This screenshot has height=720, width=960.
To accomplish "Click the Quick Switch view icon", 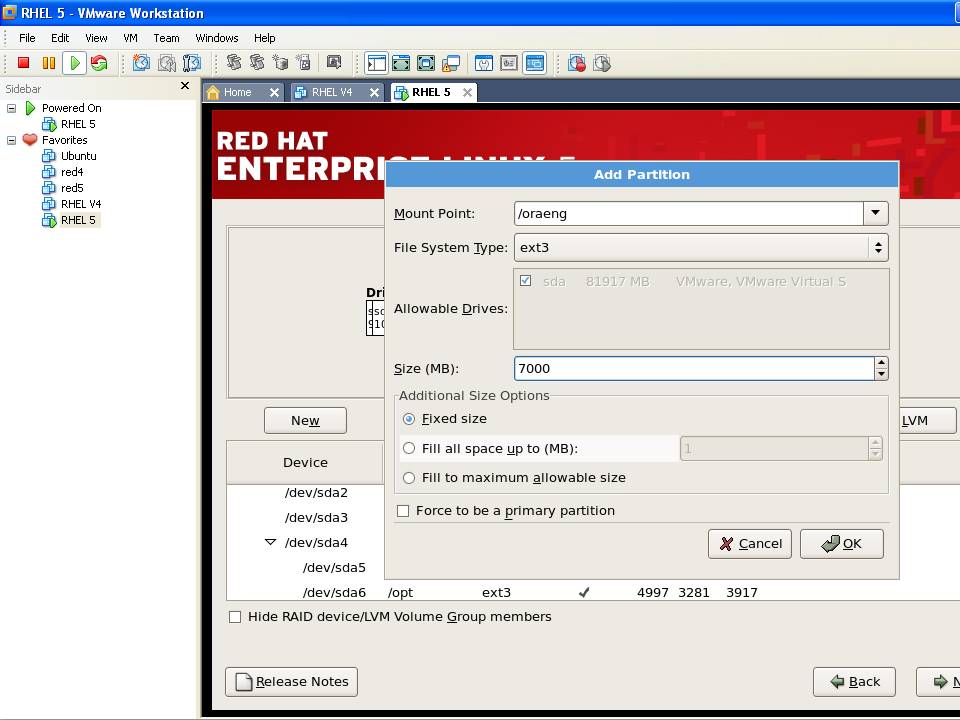I will pos(401,63).
